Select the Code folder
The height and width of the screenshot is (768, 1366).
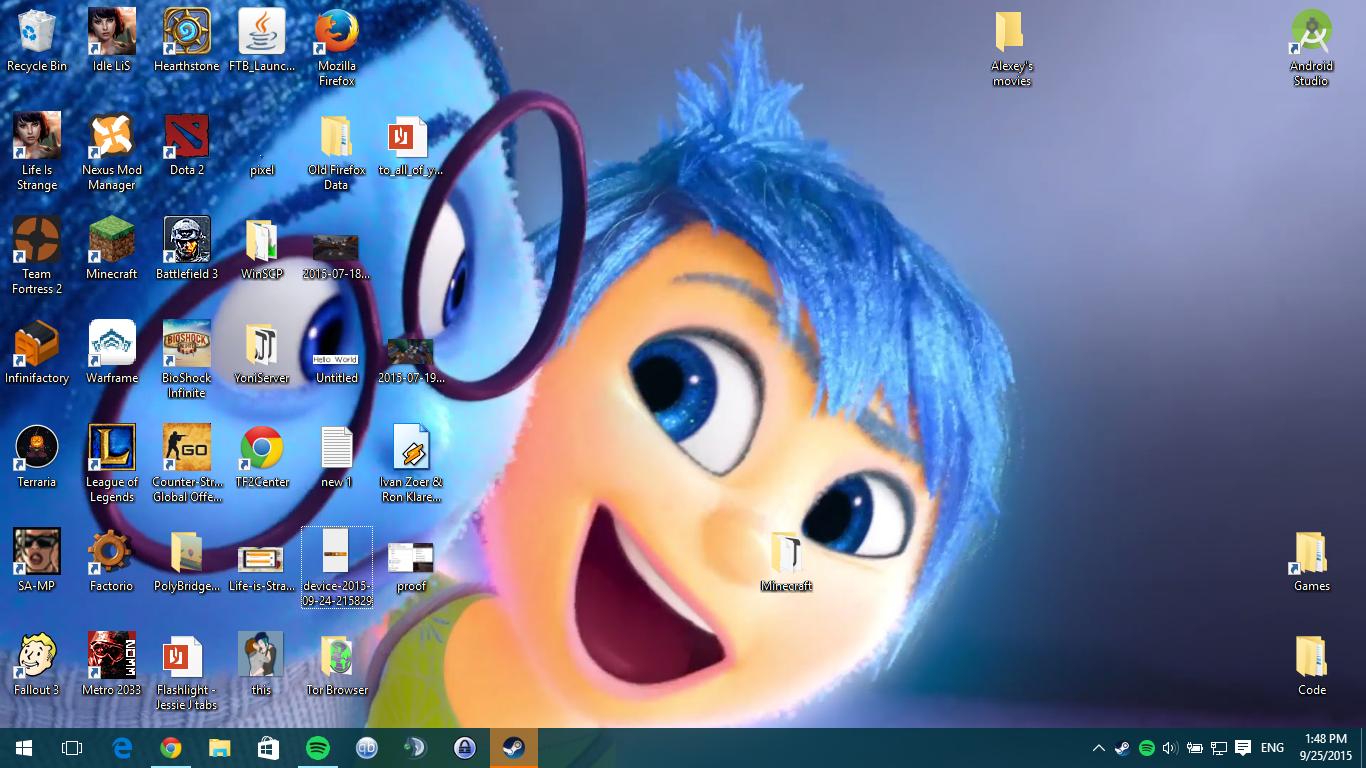(x=1311, y=664)
